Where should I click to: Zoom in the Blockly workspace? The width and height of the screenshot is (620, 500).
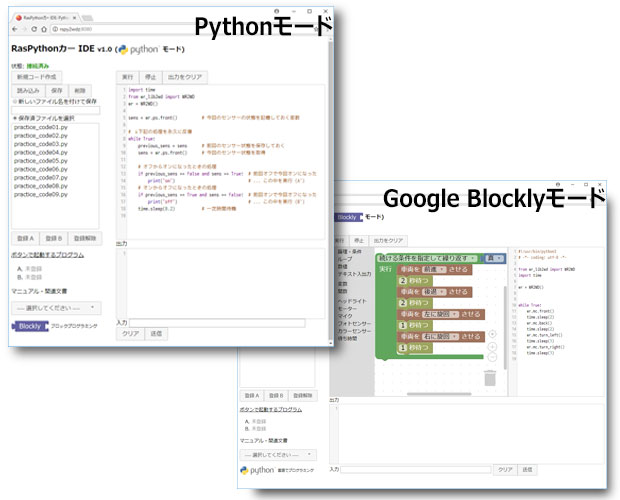click(x=492, y=347)
